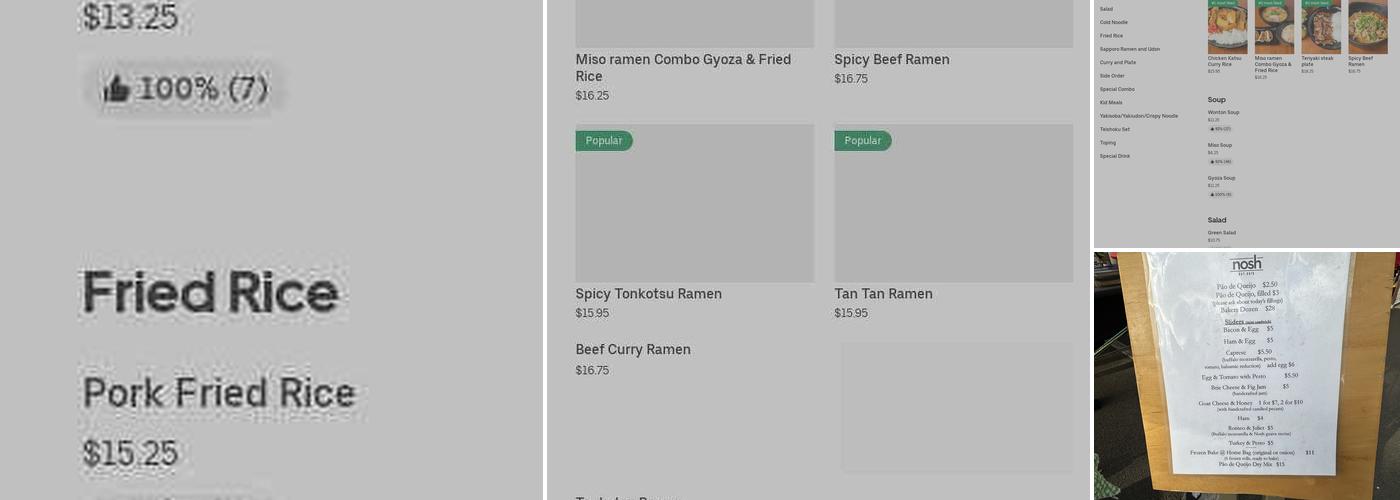Click the nosh logo on the paper menu

point(1246,264)
